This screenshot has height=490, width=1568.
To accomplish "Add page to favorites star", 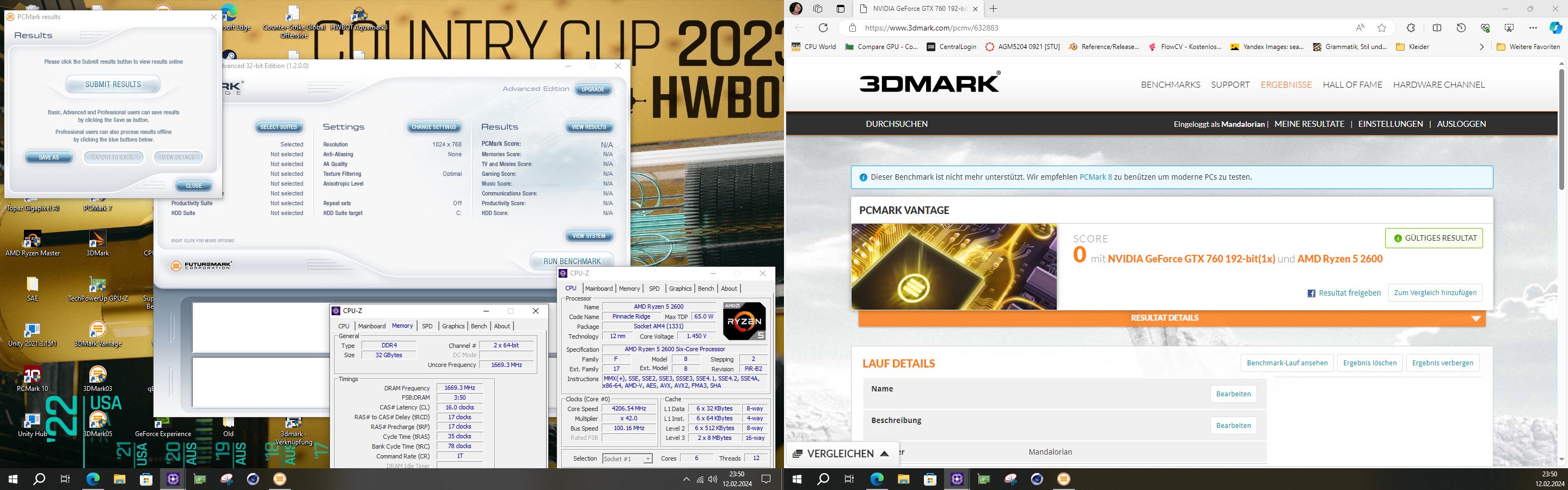I will (1382, 27).
